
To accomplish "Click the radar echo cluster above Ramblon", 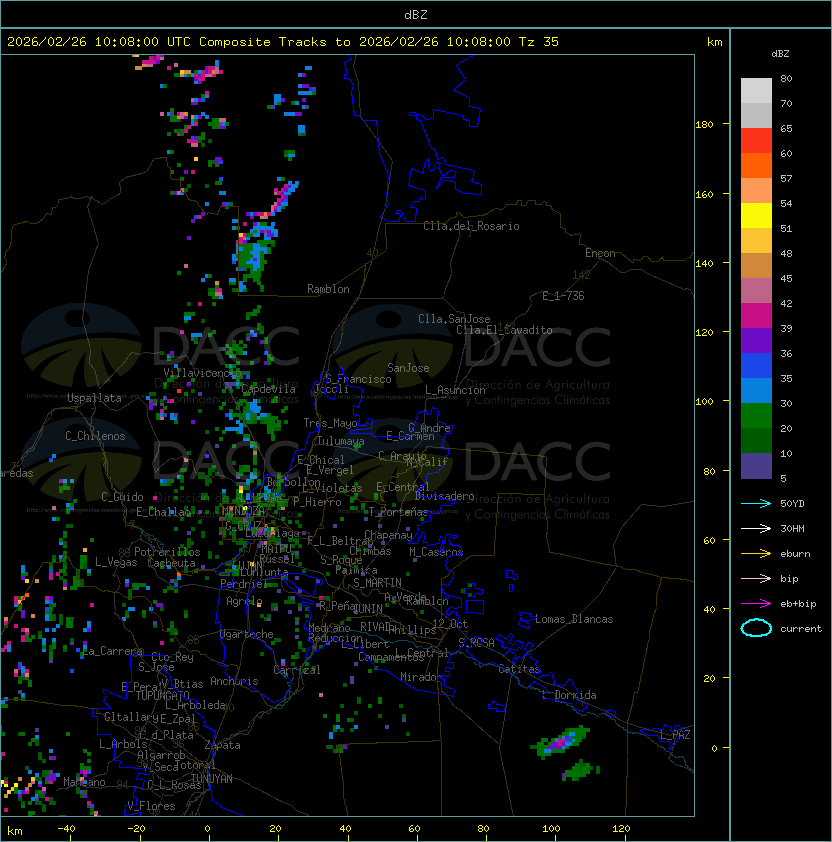I will click(x=256, y=257).
